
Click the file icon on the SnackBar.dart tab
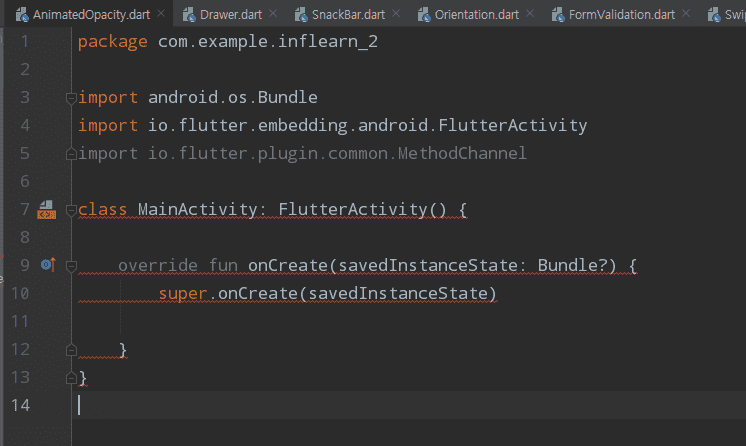click(x=302, y=16)
